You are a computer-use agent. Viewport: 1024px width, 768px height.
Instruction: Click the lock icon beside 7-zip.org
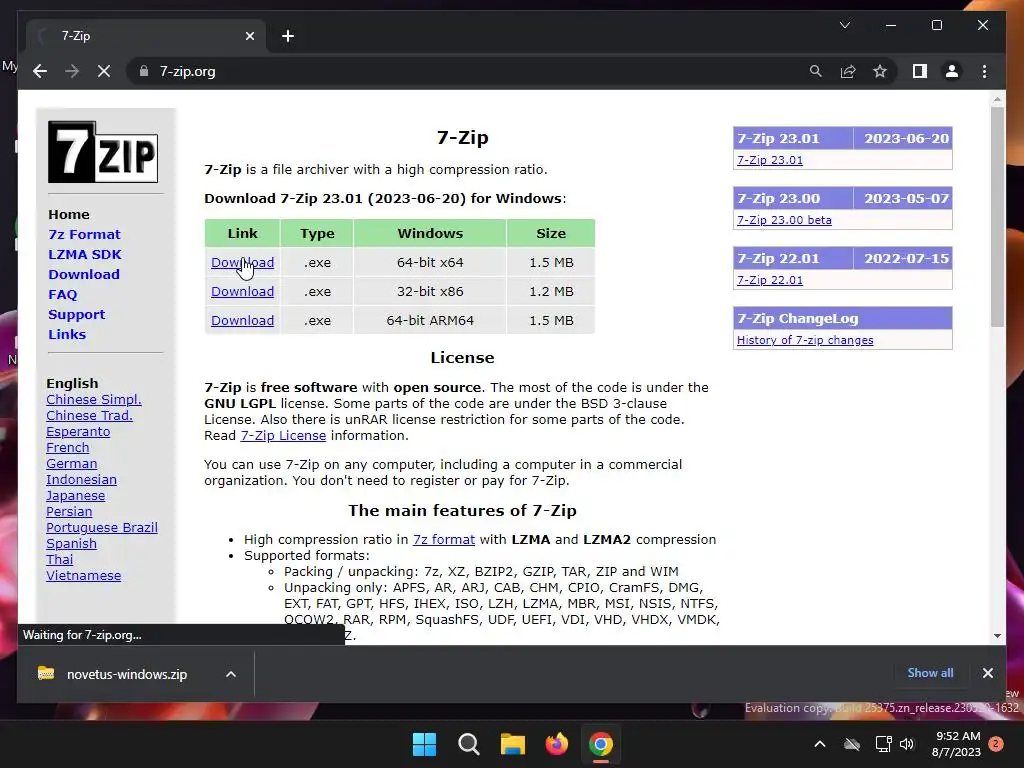point(144,71)
